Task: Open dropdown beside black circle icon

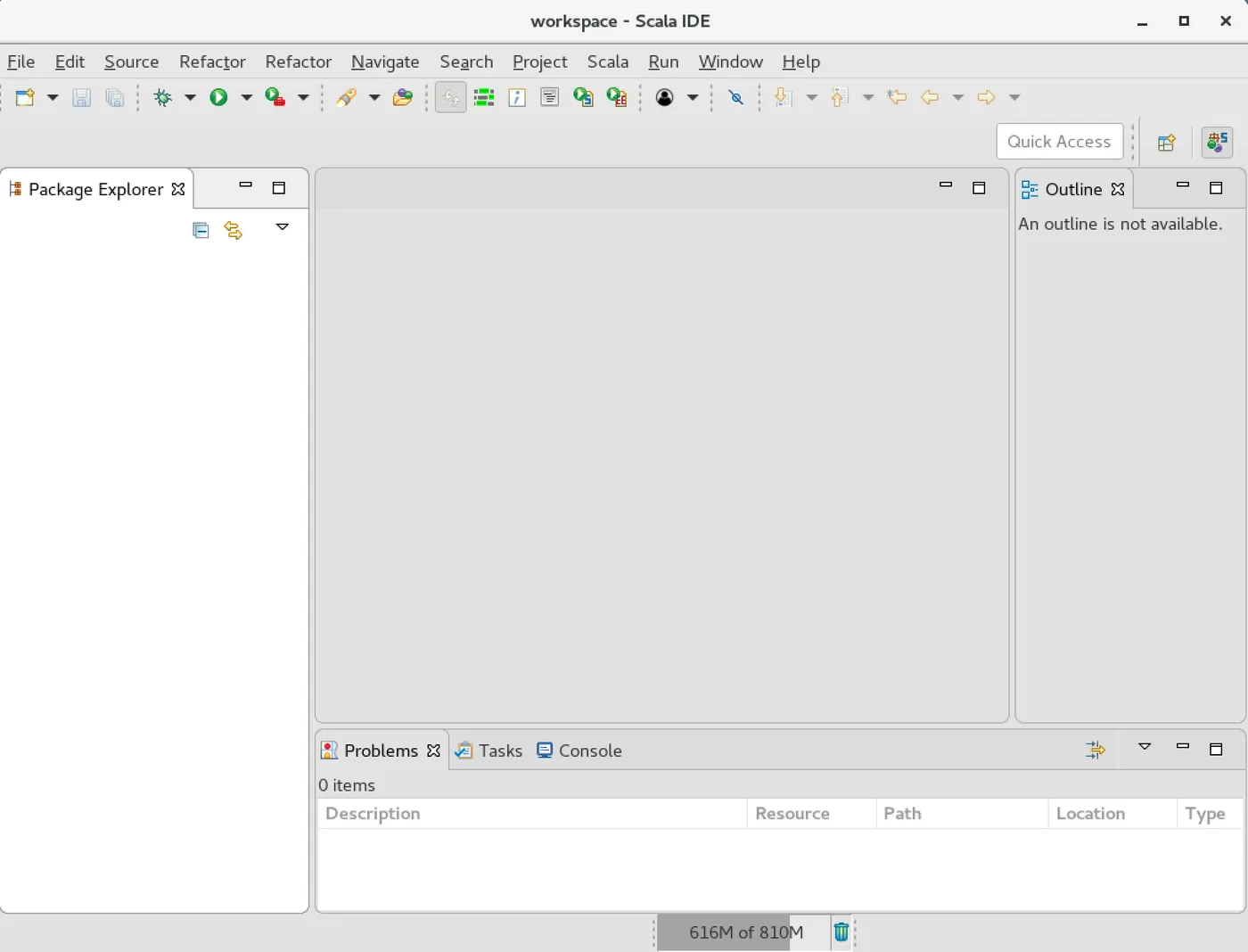Action: pos(693,97)
